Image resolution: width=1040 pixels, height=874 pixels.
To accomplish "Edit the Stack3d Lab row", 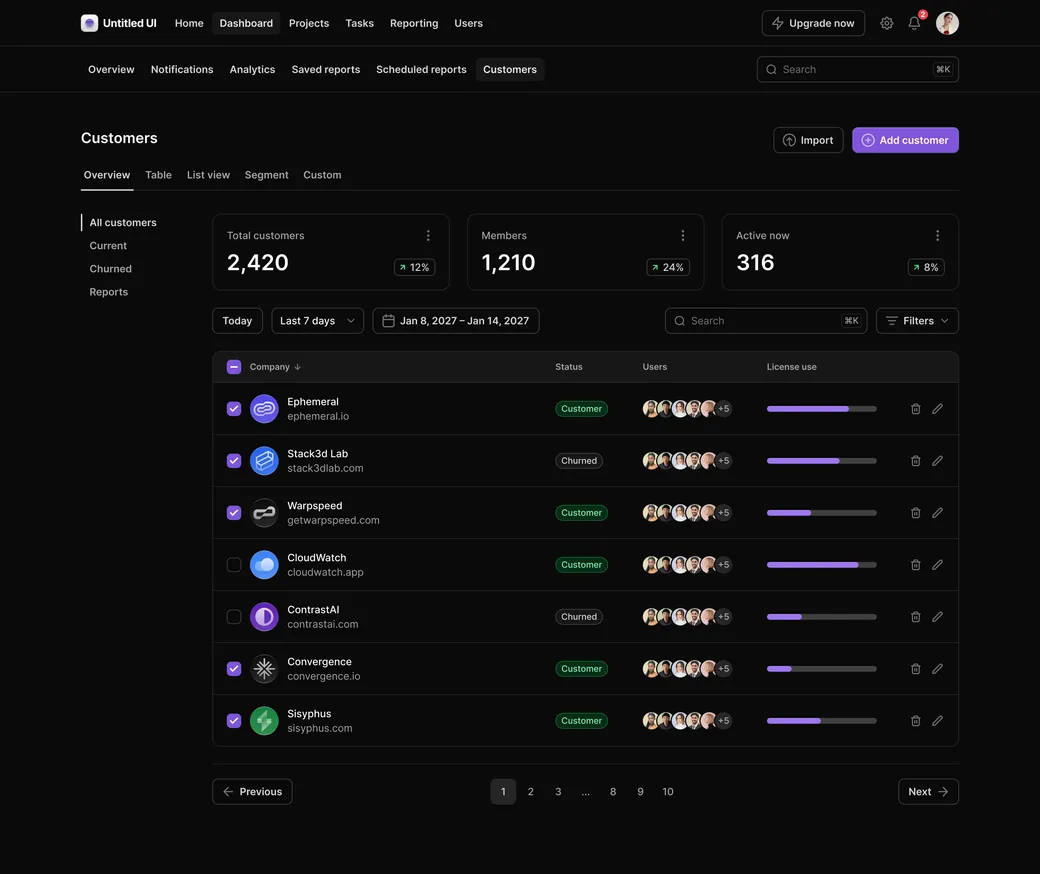I will pos(937,461).
